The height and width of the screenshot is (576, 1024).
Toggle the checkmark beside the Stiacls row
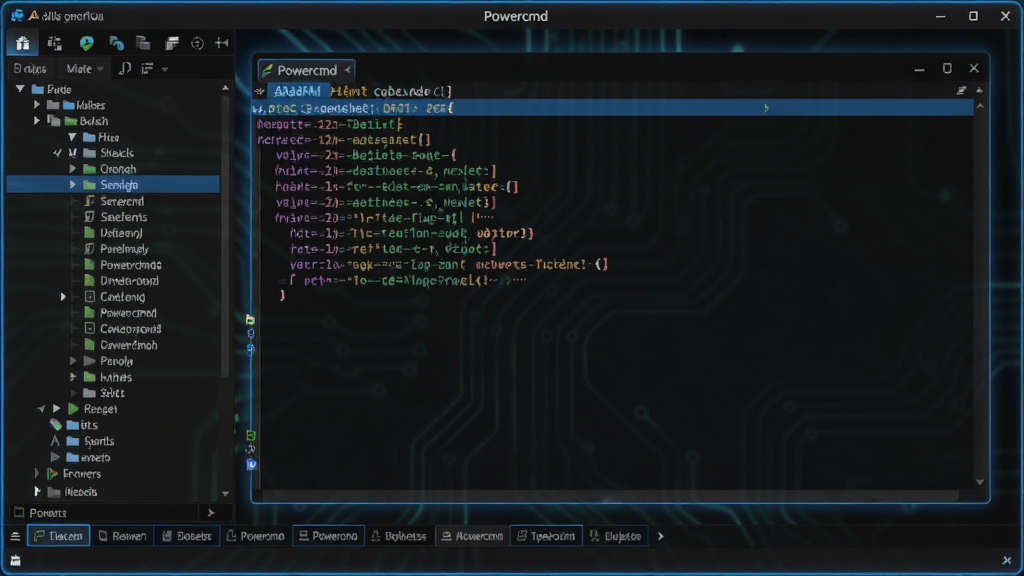coord(57,153)
